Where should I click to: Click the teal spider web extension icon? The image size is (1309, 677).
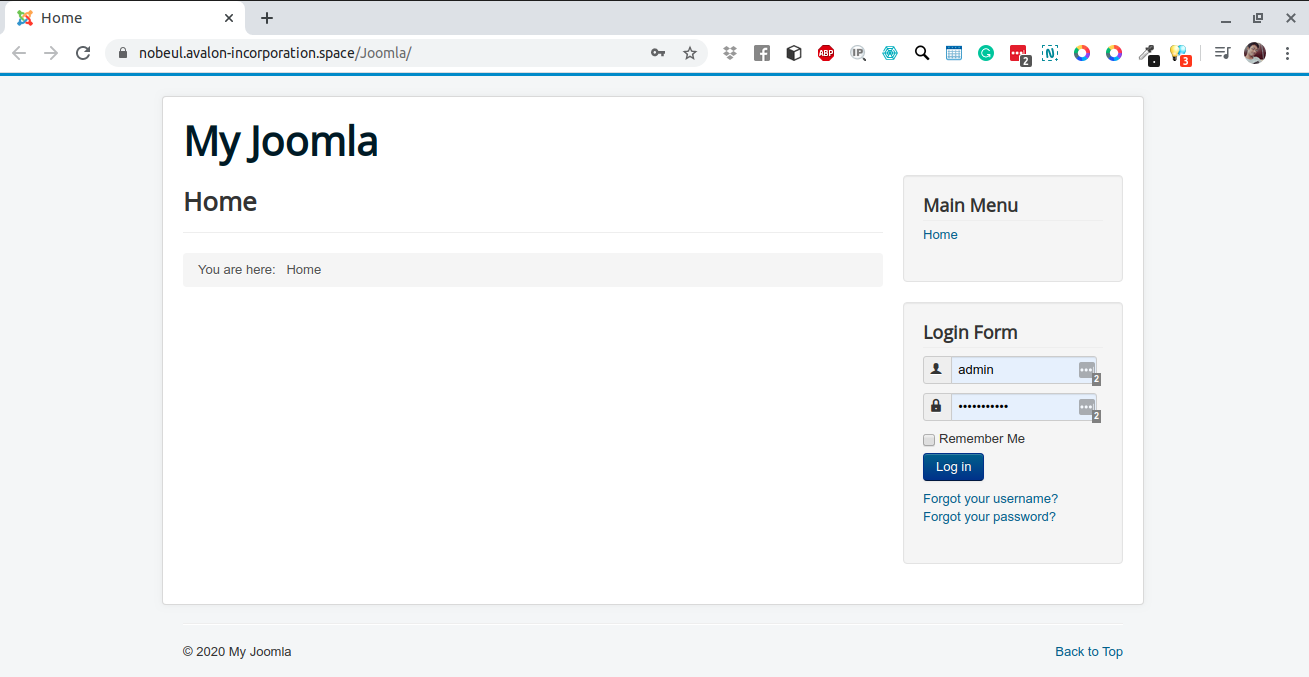pyautogui.click(x=890, y=53)
